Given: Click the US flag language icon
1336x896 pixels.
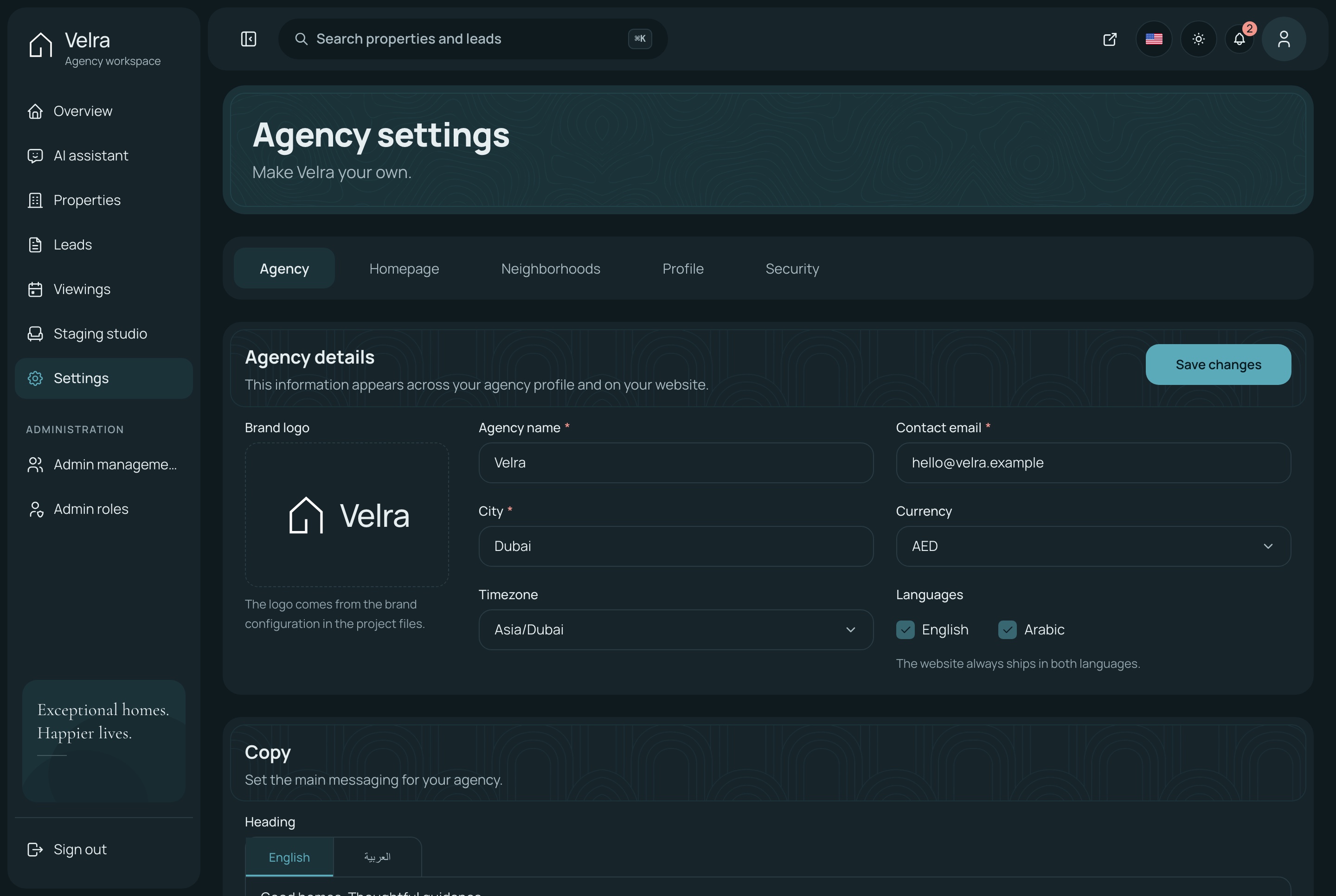Looking at the screenshot, I should pos(1154,39).
